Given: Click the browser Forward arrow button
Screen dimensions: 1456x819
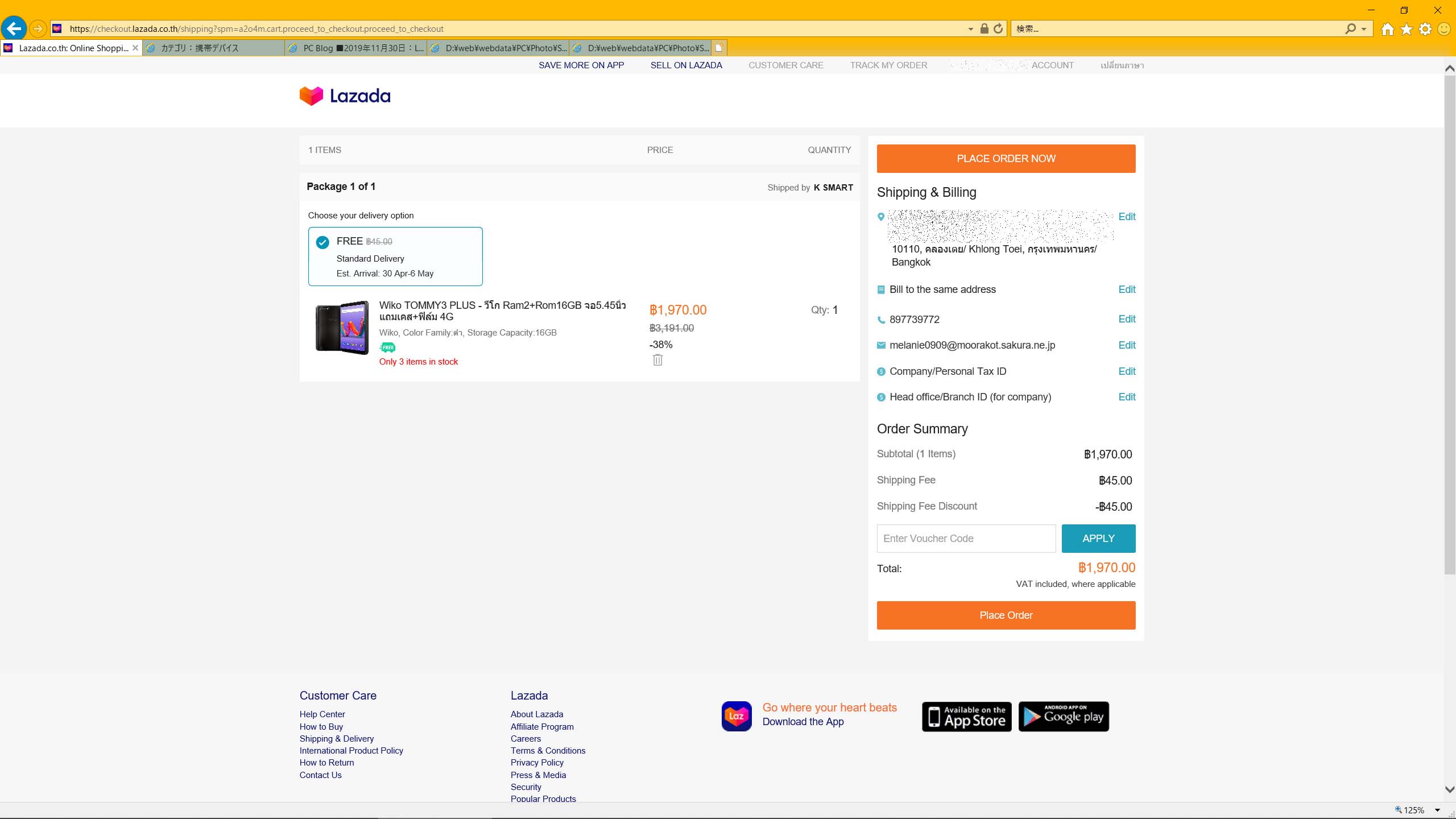Looking at the screenshot, I should (38, 28).
